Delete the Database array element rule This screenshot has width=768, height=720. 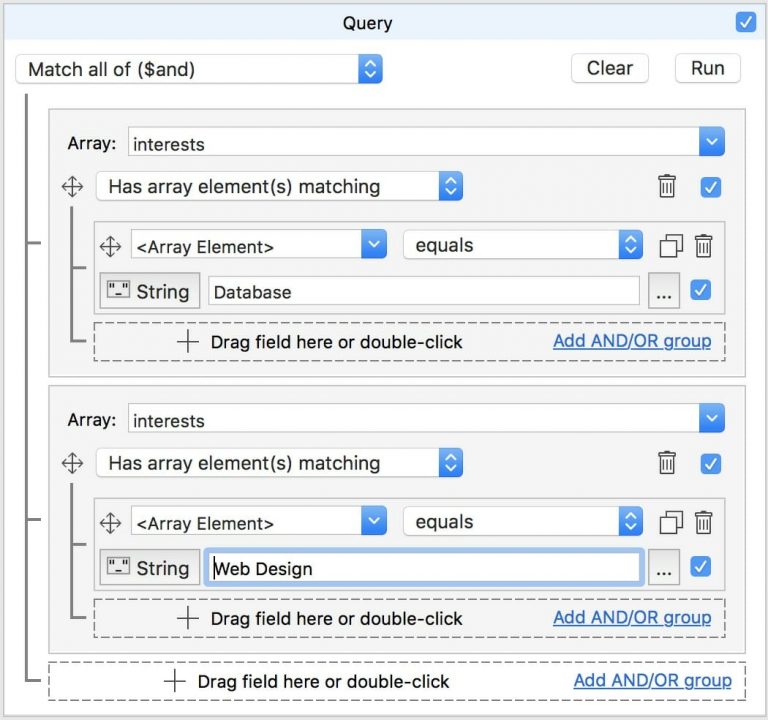click(704, 245)
